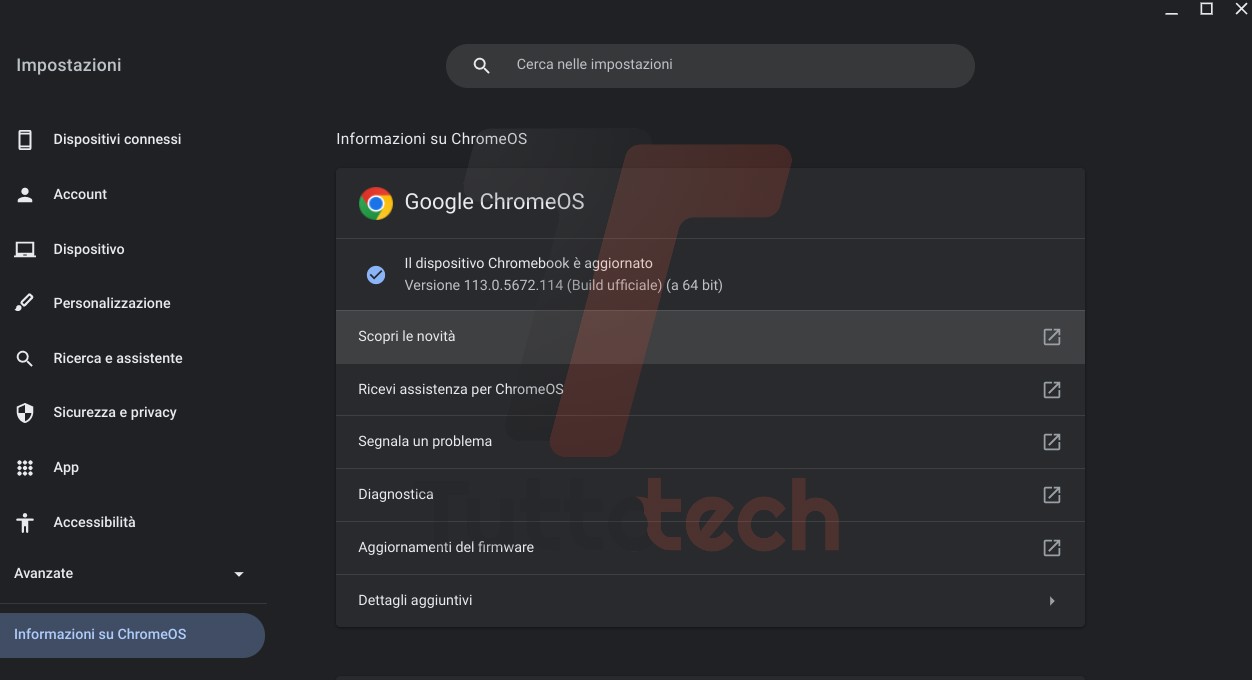Screen dimensions: 1252x680
Task: Click the Dispositivo laptop icon
Action: coord(25,250)
